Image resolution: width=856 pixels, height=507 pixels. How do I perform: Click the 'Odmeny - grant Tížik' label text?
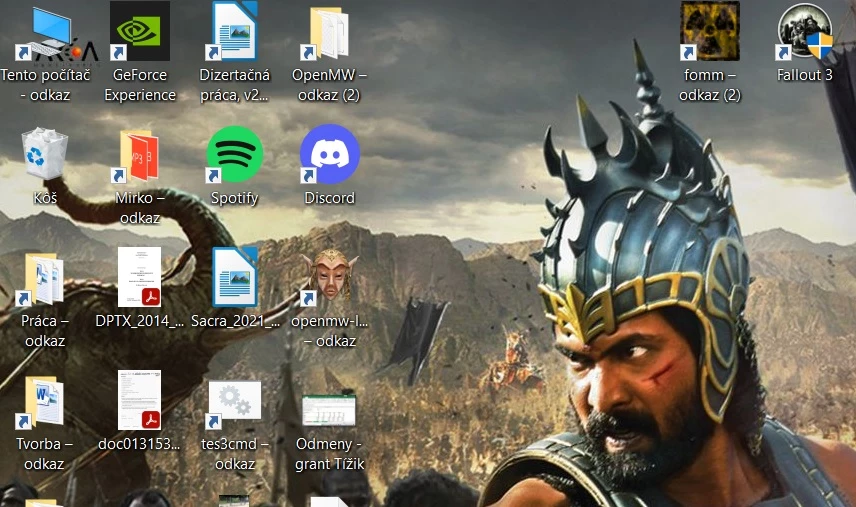tap(329, 454)
